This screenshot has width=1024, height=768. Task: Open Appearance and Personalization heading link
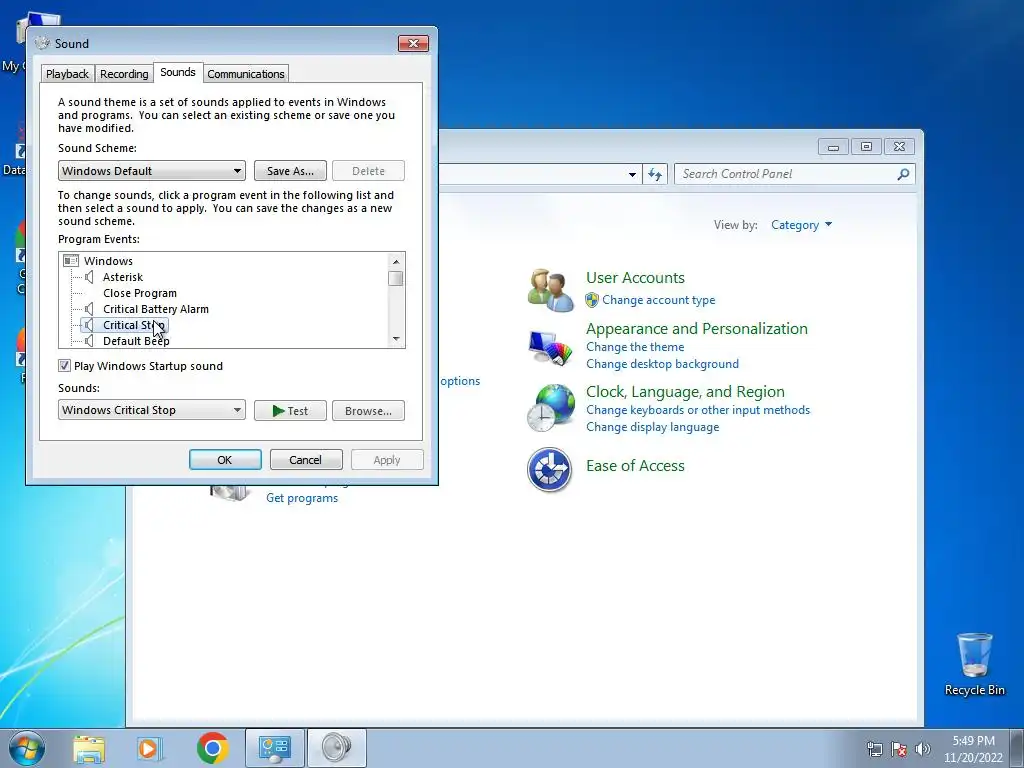click(x=696, y=328)
